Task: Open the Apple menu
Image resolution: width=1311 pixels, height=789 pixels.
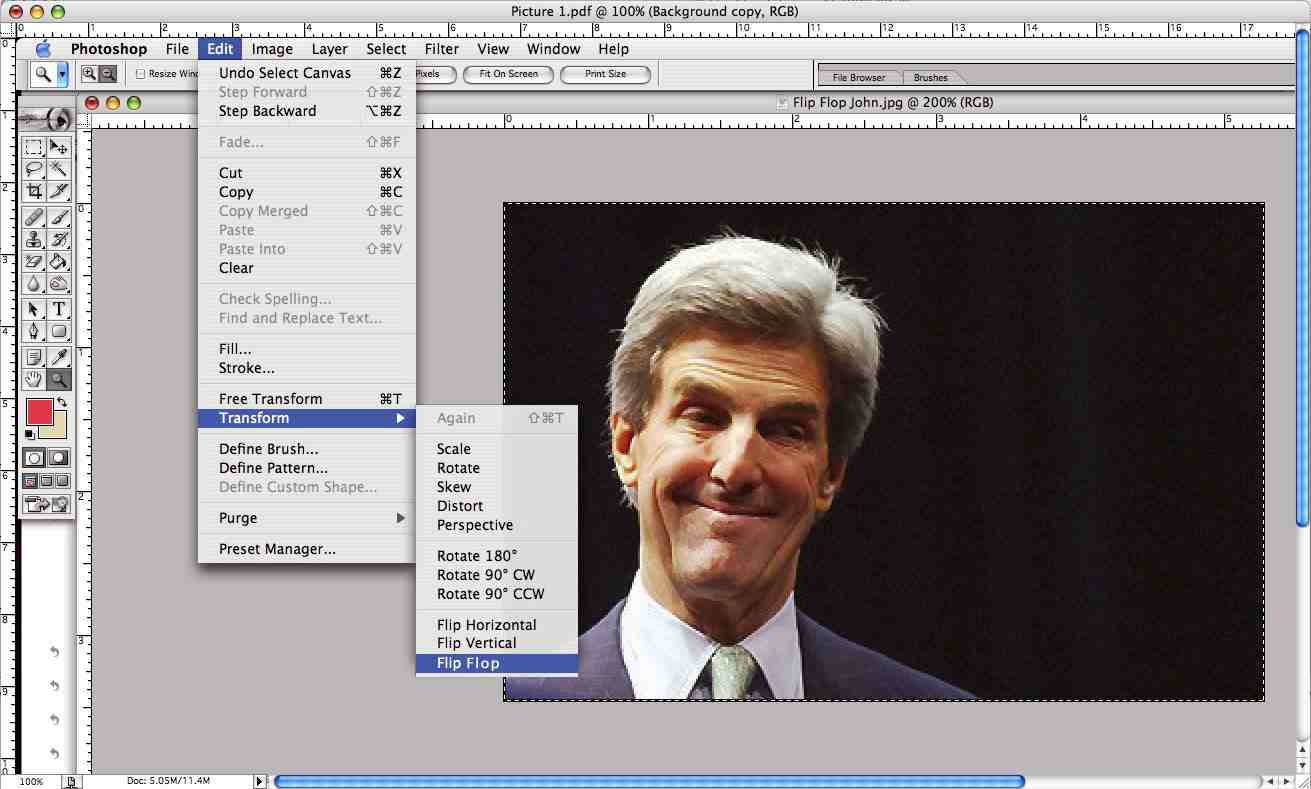Action: point(43,49)
